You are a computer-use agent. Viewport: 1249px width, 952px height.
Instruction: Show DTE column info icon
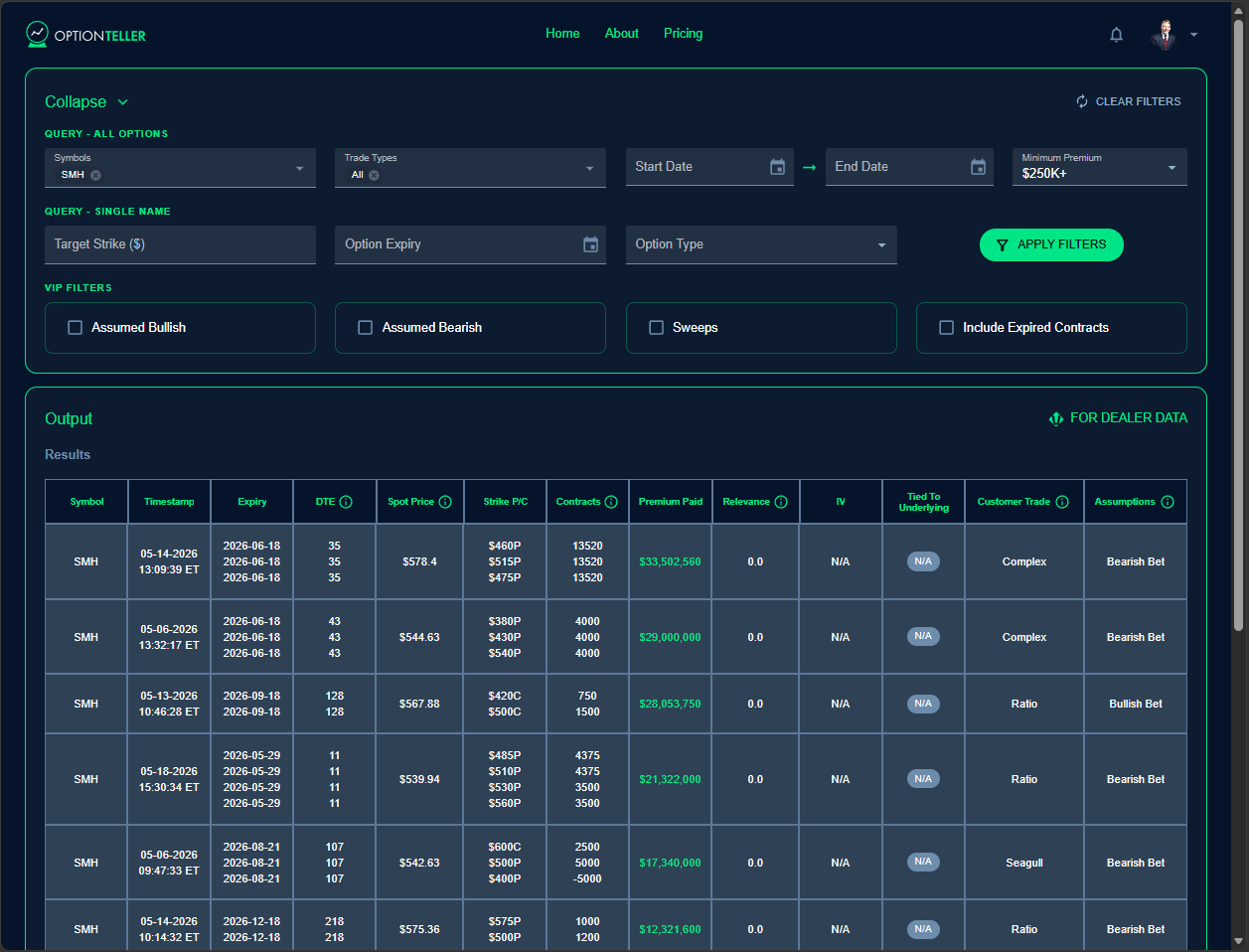tap(346, 502)
